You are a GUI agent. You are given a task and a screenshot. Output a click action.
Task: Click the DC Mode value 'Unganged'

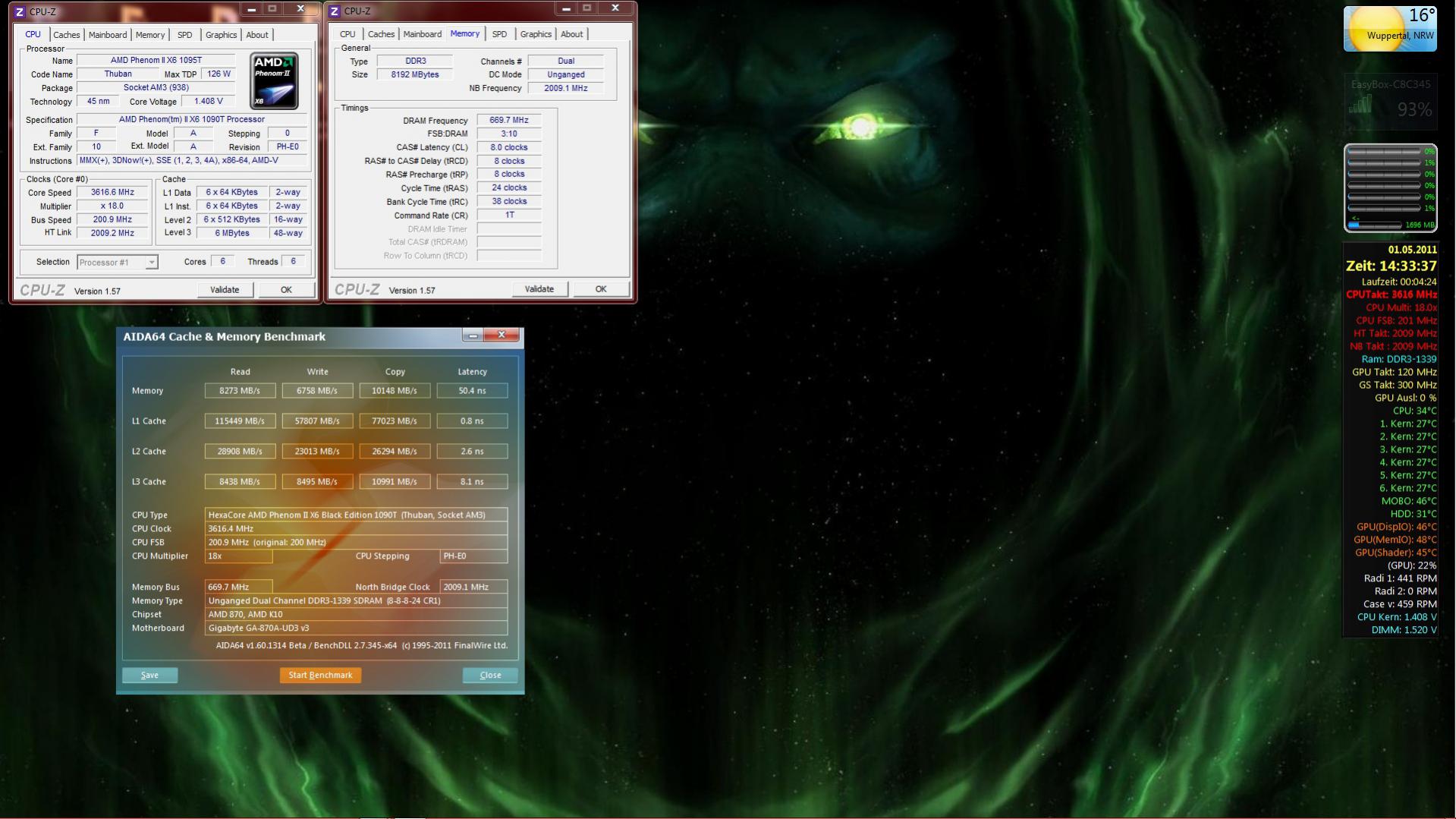pos(566,74)
